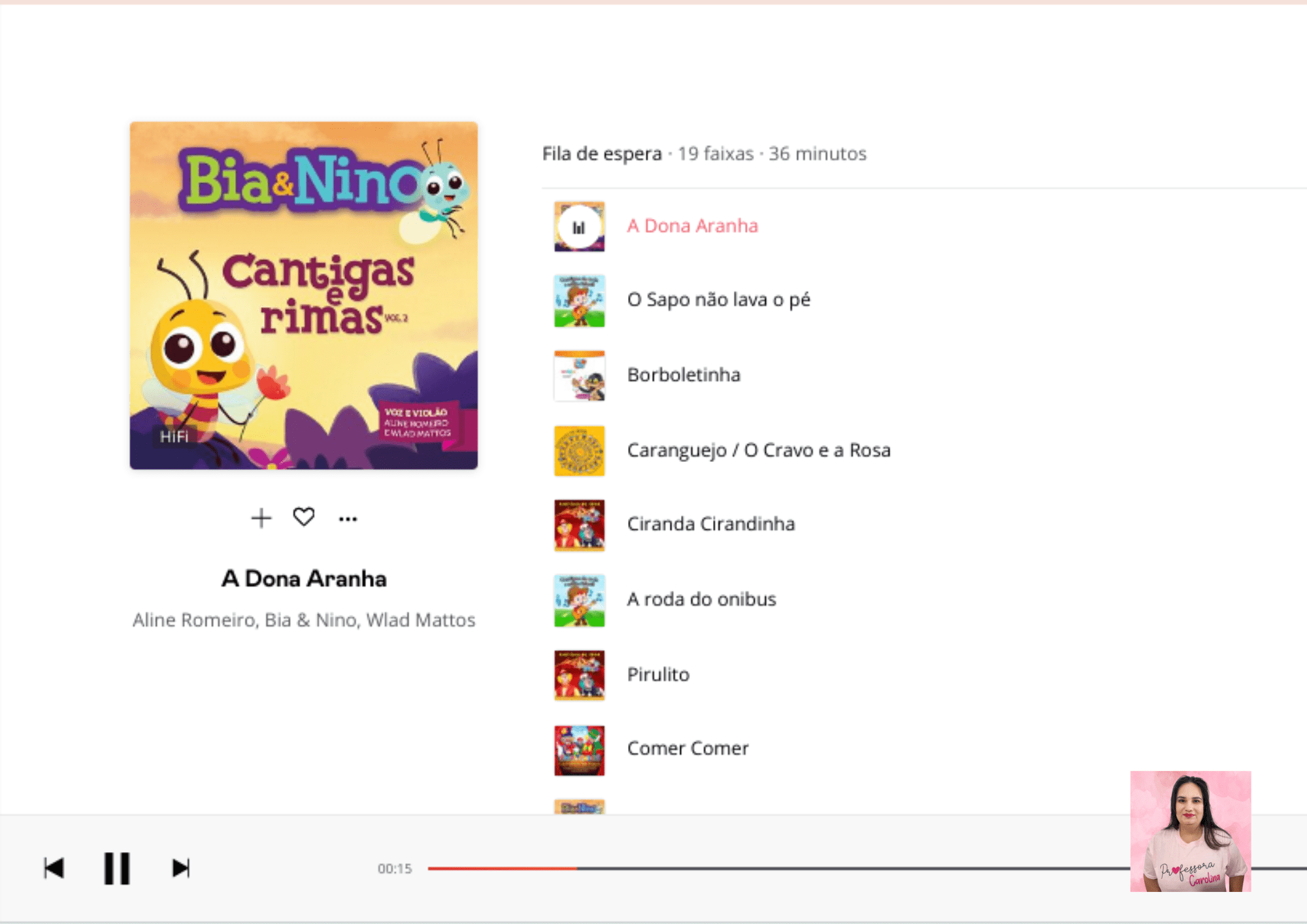Play Borboletinha from the queue
Viewport: 1307px width, 924px height.
click(684, 375)
